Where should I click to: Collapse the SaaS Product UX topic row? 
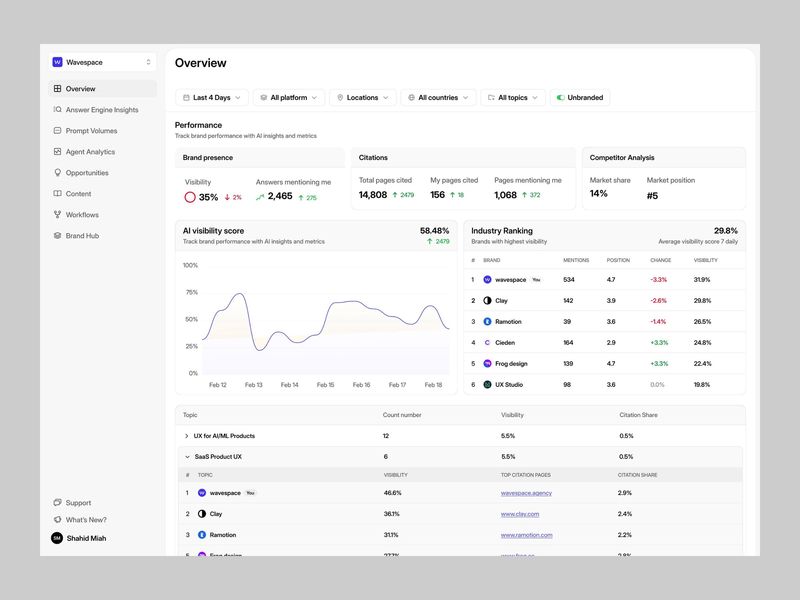189,456
